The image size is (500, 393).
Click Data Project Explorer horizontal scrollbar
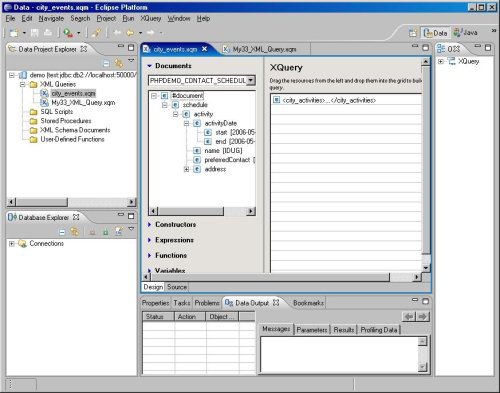click(x=71, y=202)
